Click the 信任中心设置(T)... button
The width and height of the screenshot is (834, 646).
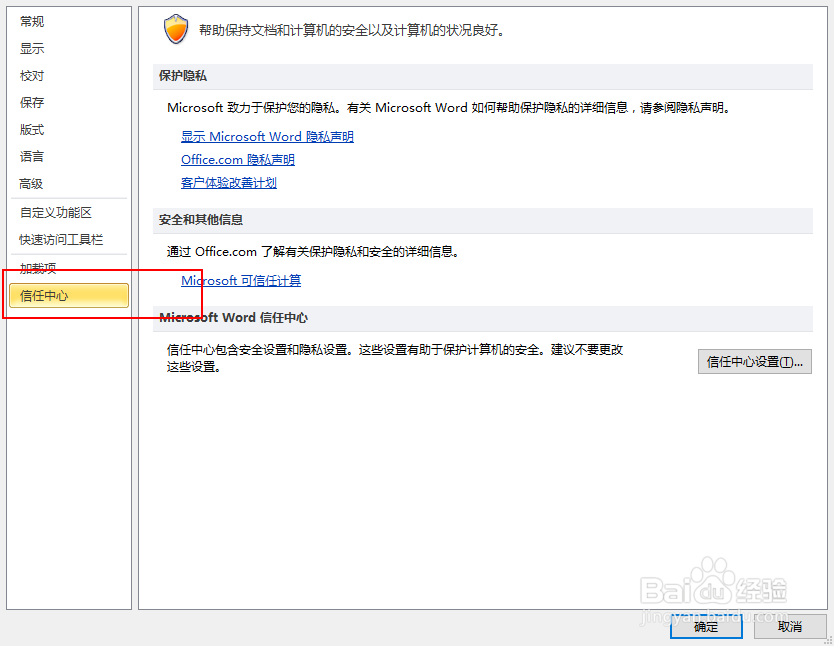tap(754, 362)
